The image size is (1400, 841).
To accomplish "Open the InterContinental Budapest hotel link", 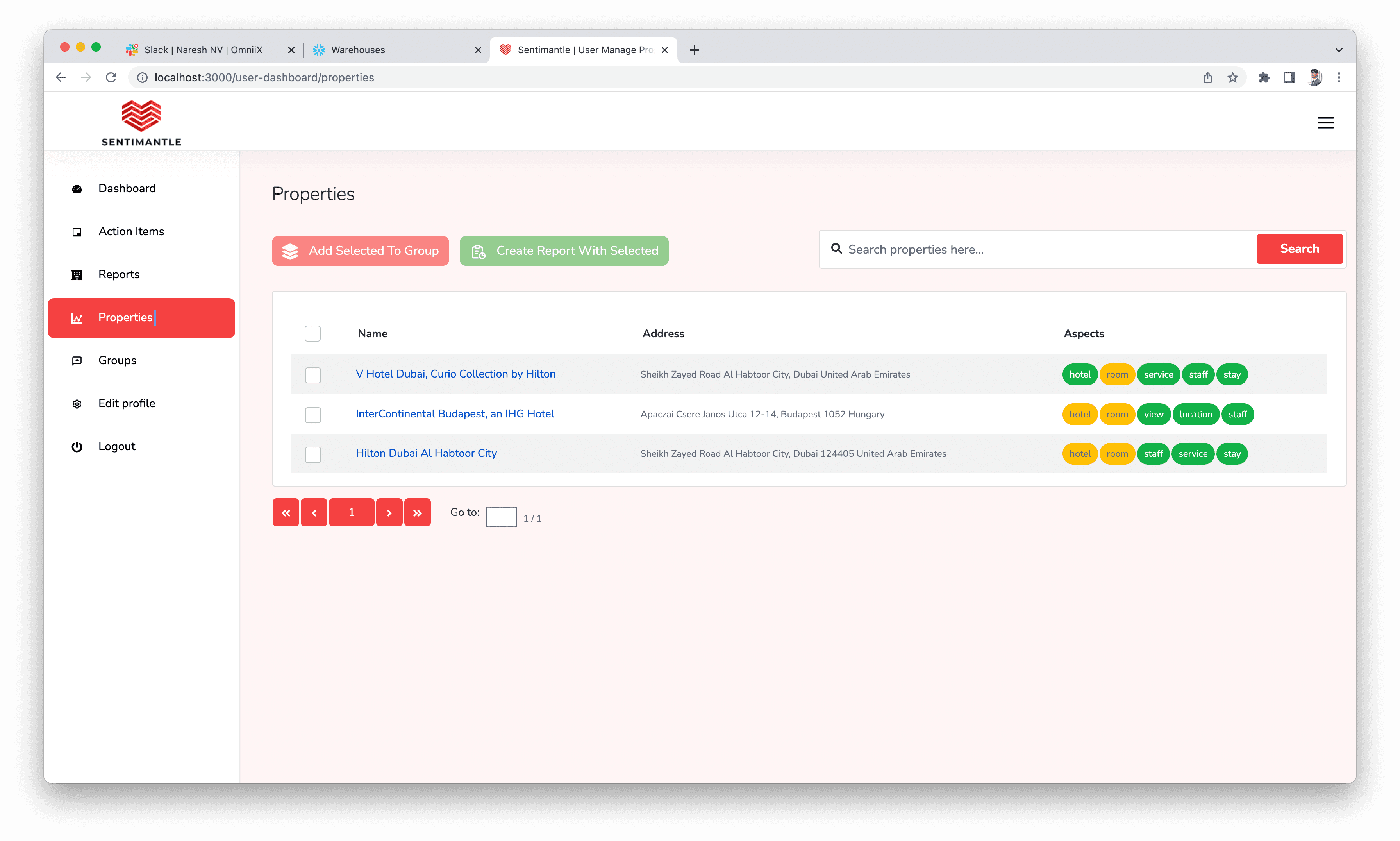I will tap(455, 414).
